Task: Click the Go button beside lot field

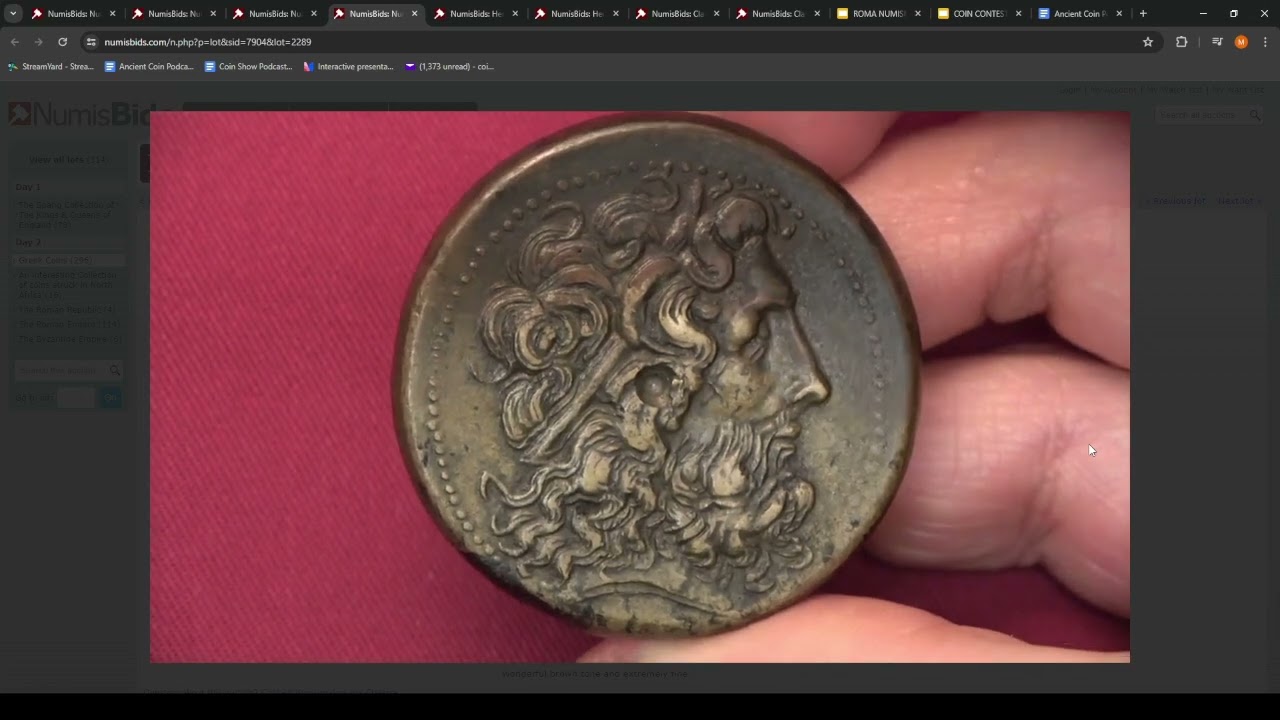Action: pyautogui.click(x=110, y=398)
